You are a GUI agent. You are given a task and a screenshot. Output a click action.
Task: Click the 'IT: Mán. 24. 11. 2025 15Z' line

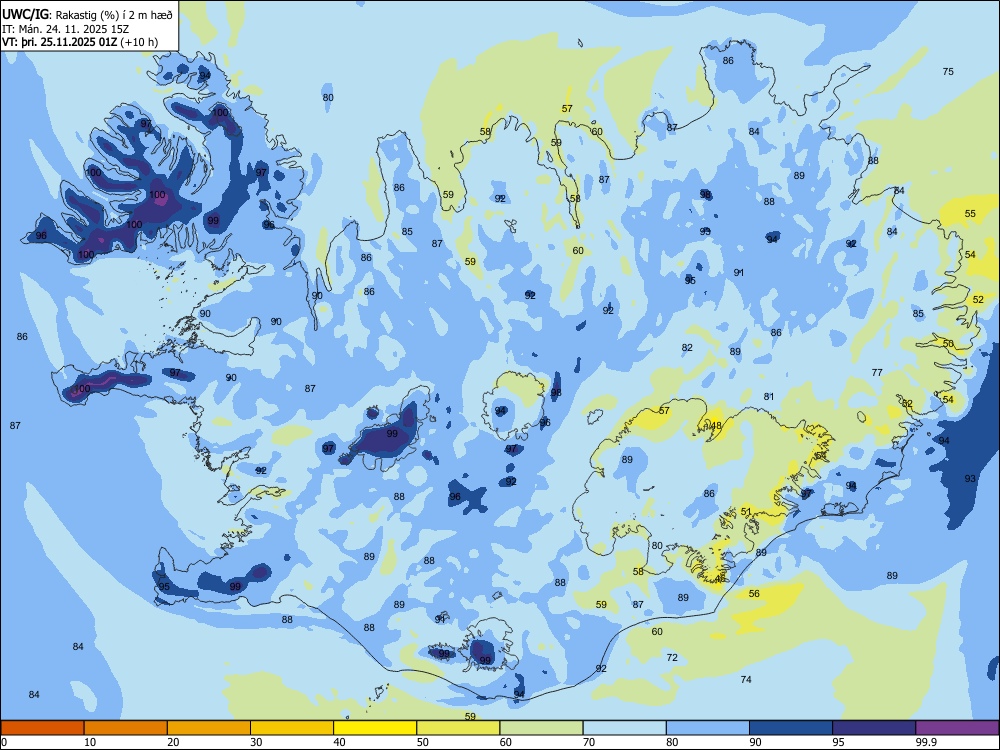[65, 29]
